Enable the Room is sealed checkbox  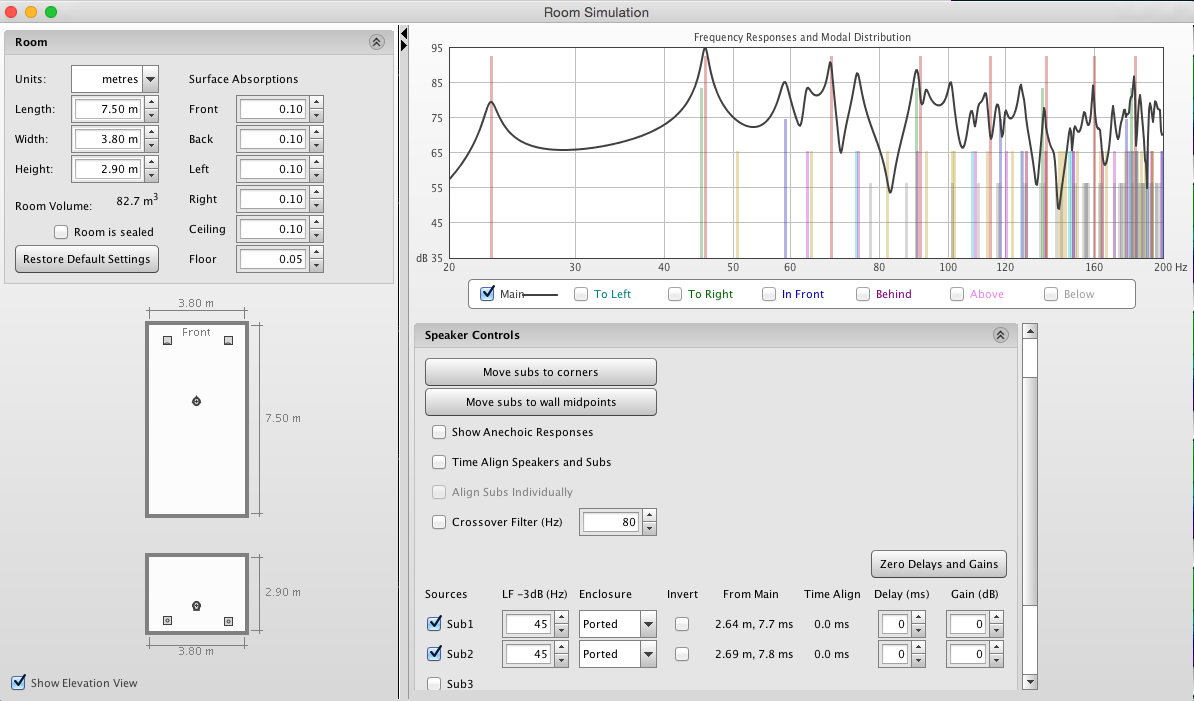62,232
